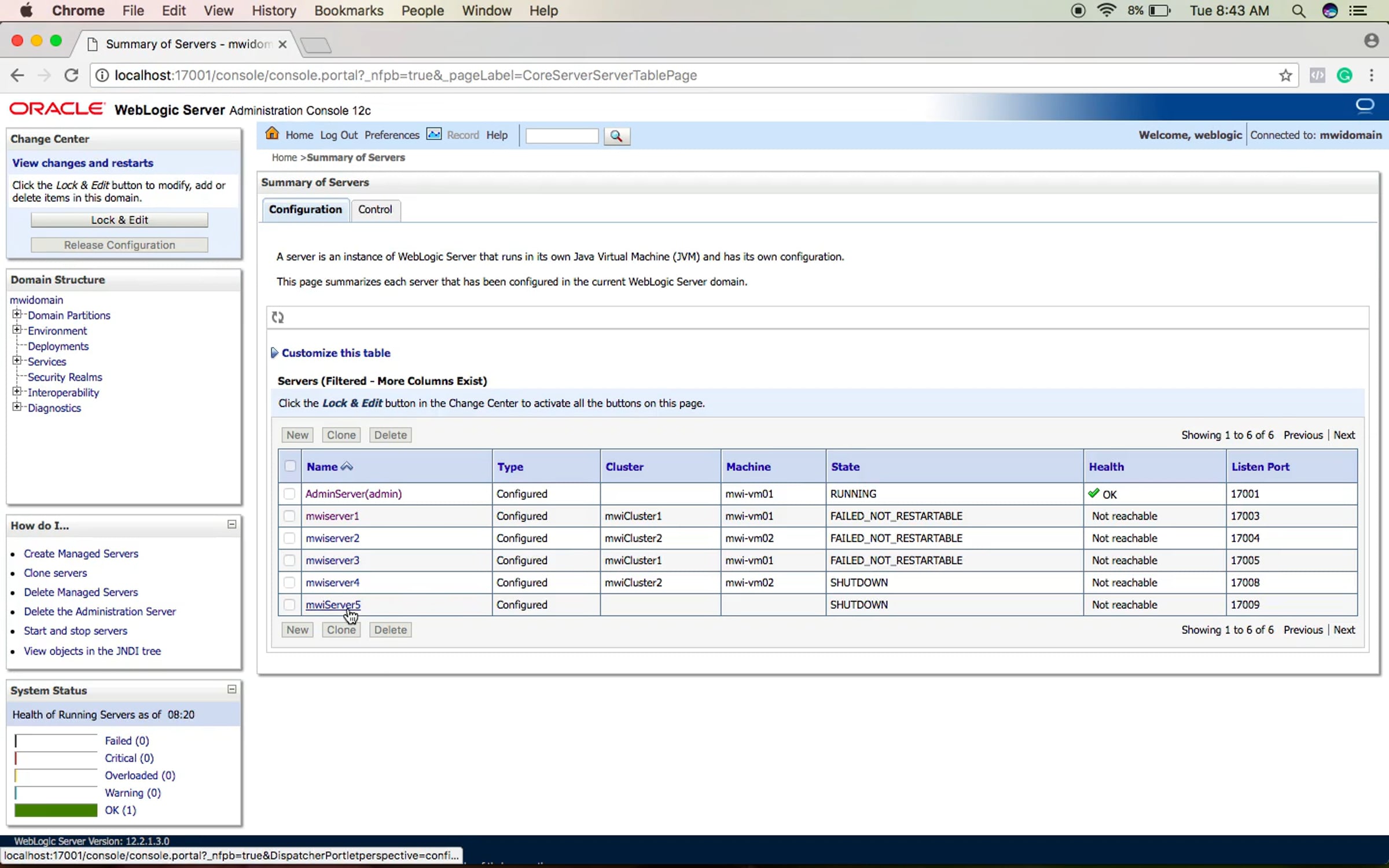Reload the page in Chrome
1389x868 pixels.
pyautogui.click(x=71, y=75)
